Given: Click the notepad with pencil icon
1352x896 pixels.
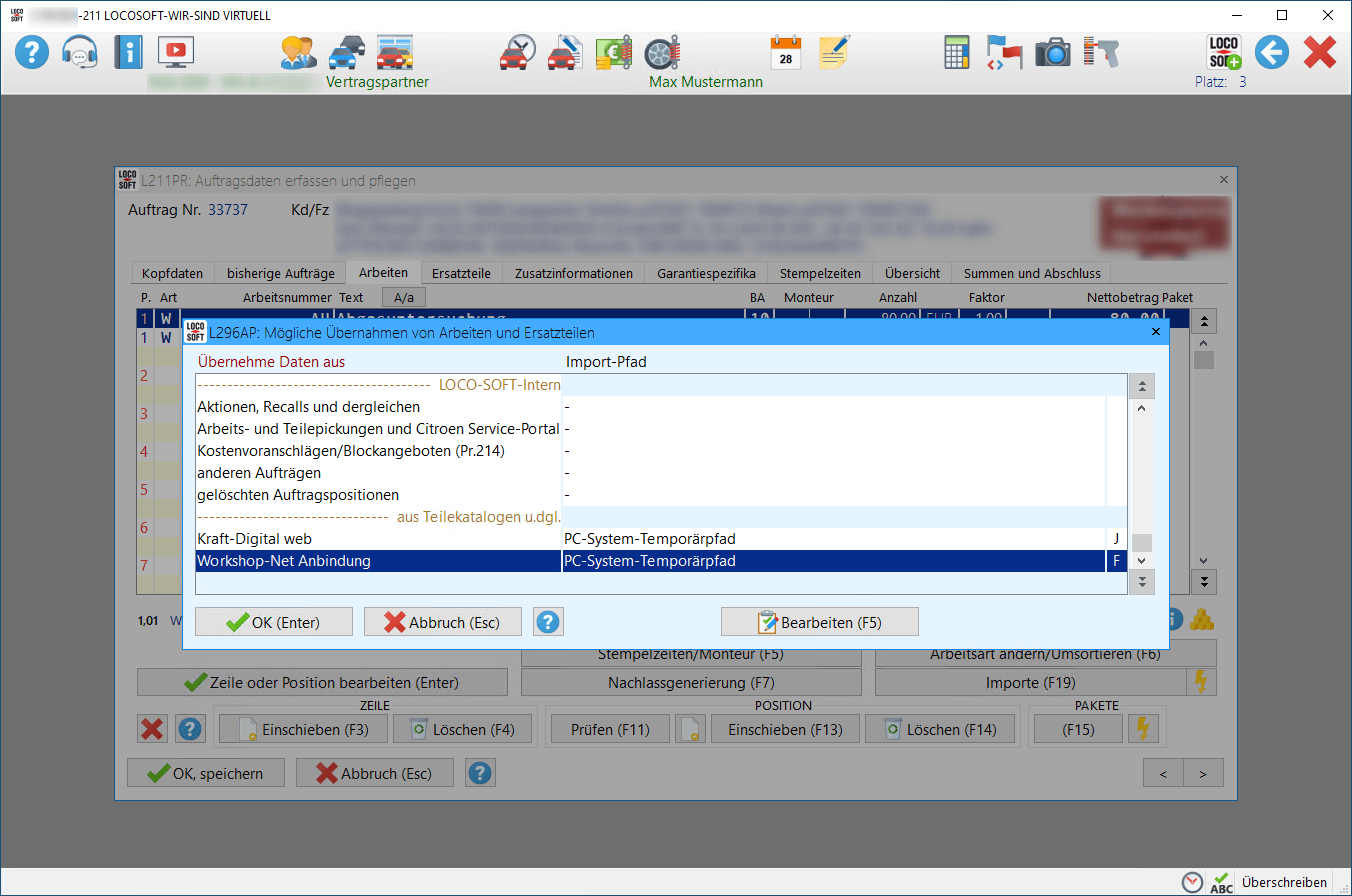Looking at the screenshot, I should 834,52.
